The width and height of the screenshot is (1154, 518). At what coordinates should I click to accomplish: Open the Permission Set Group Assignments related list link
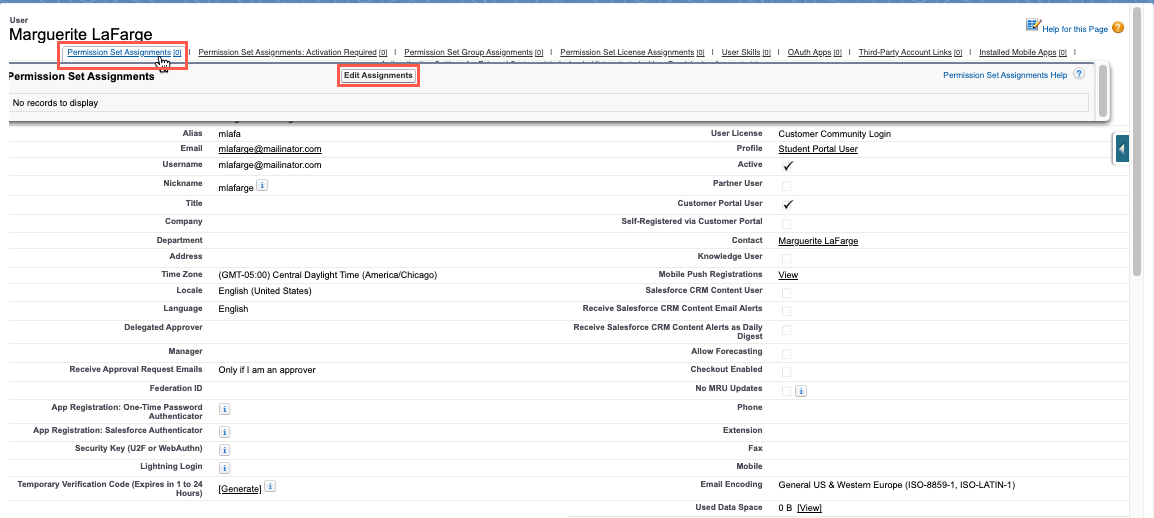coord(468,52)
